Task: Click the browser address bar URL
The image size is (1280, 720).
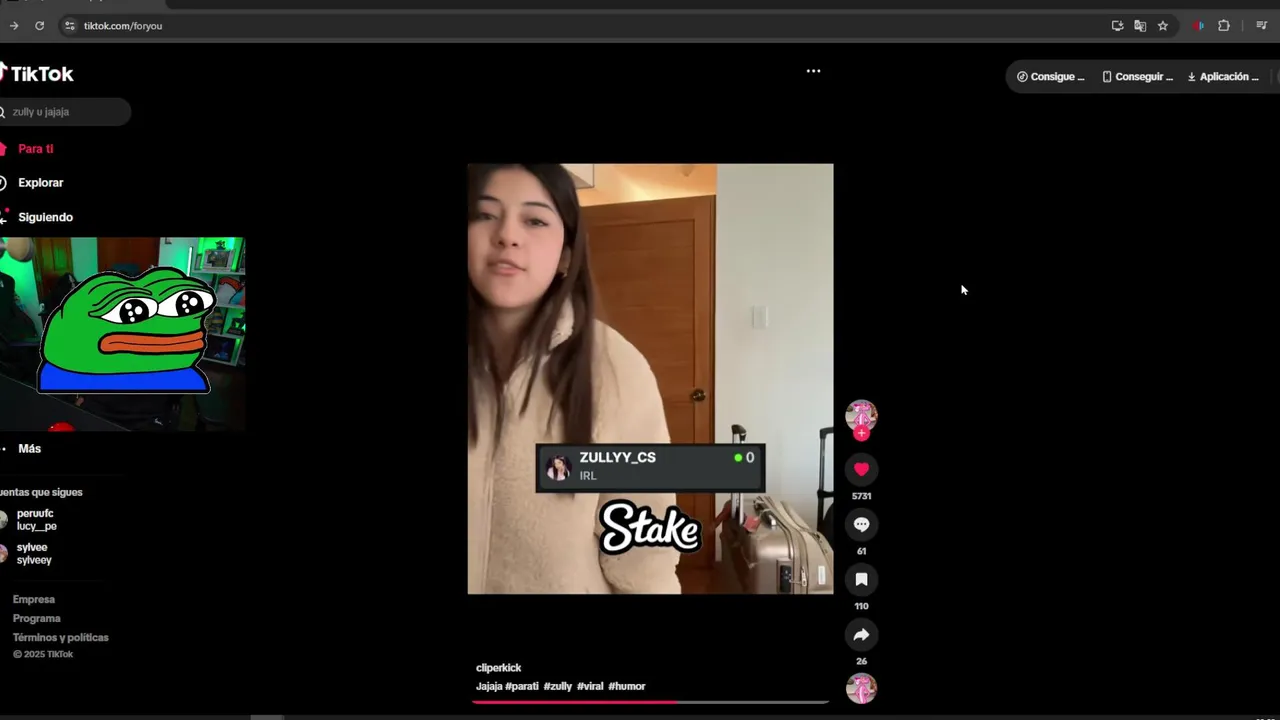Action: (123, 26)
